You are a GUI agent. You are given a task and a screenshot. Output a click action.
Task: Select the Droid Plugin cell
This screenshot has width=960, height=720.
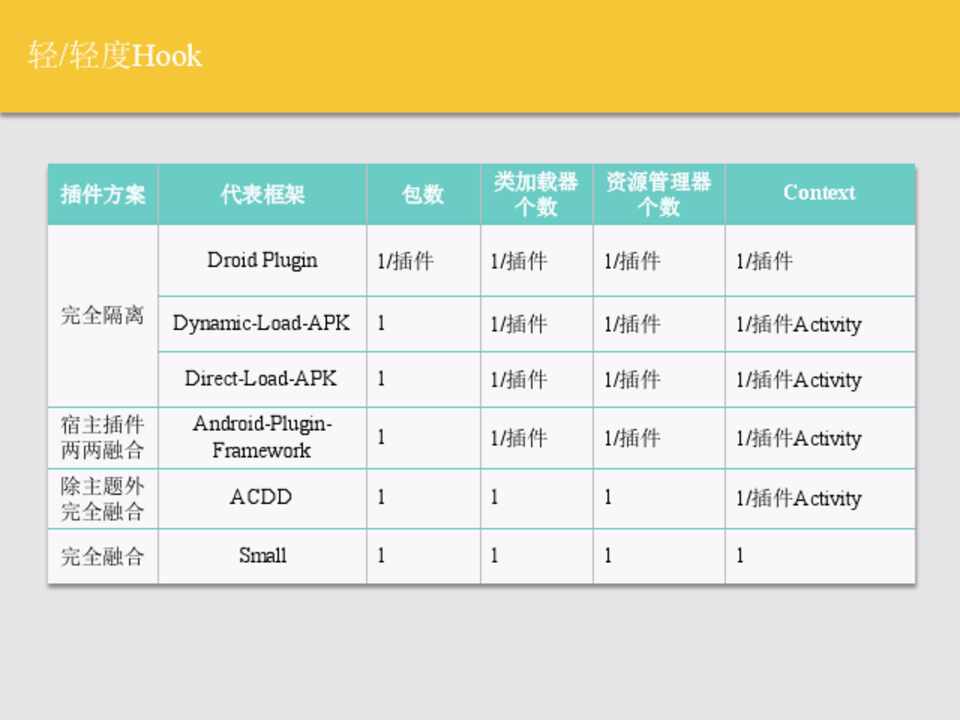coord(262,260)
